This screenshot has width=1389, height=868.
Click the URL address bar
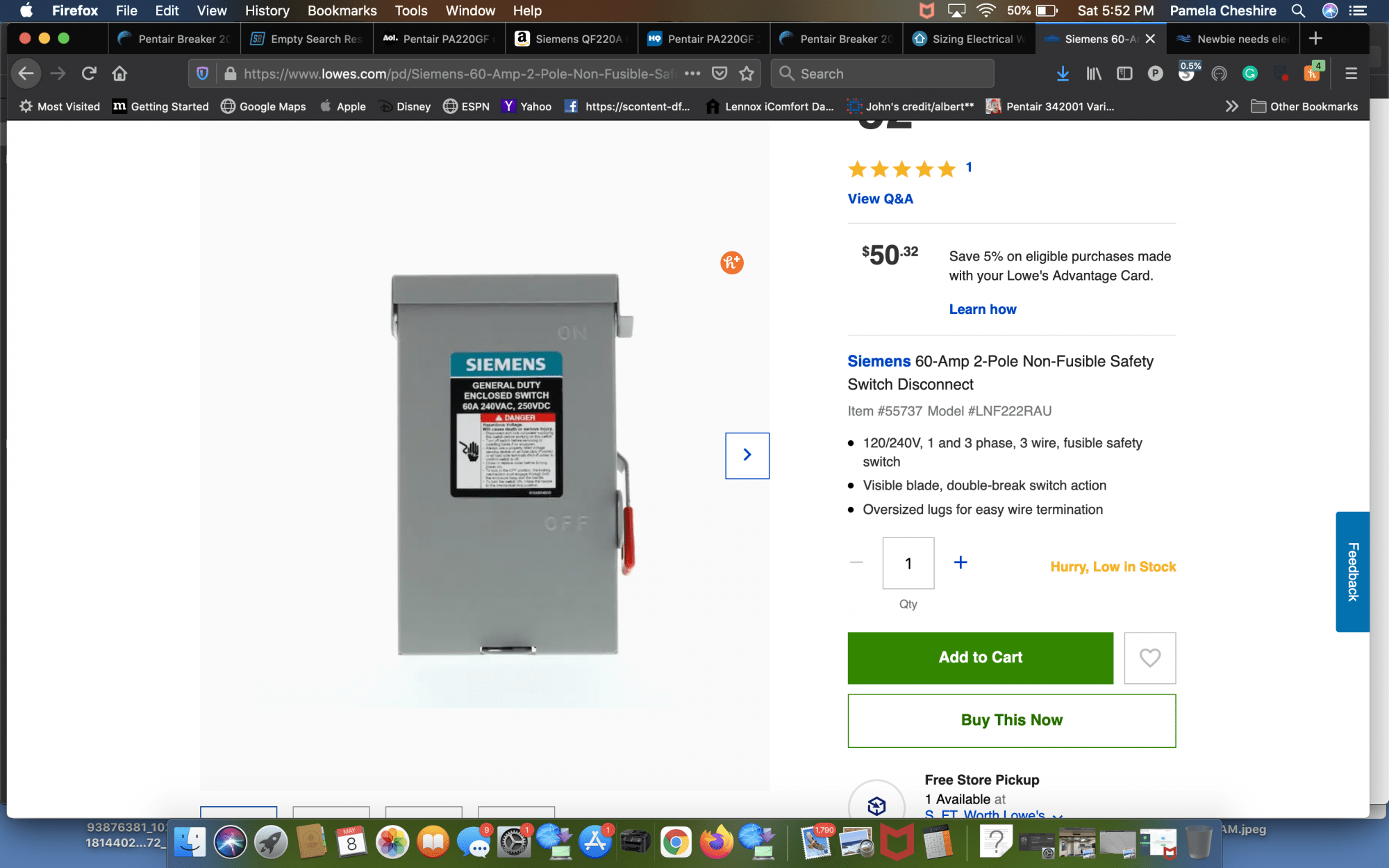pos(458,74)
